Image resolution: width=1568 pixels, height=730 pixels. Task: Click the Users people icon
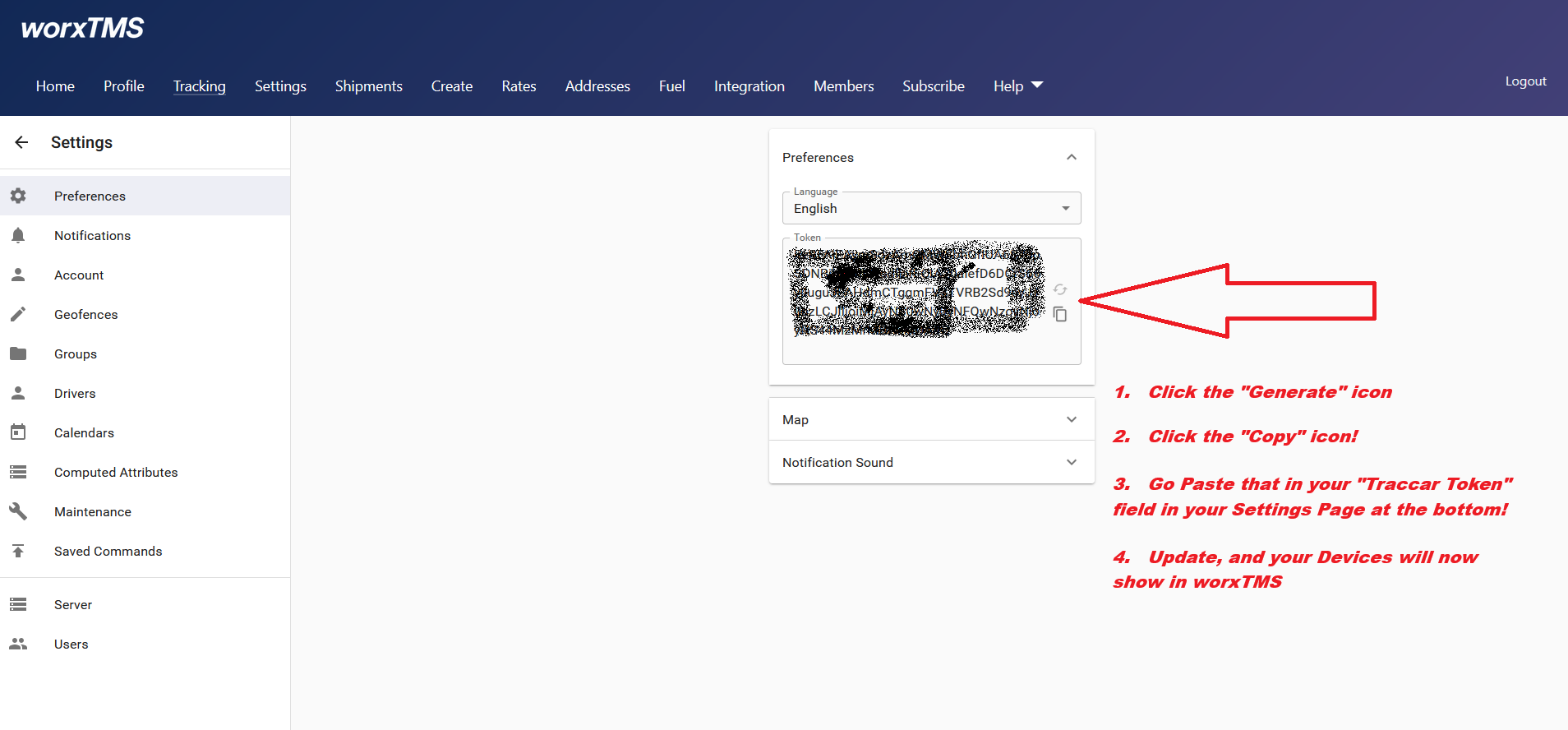pos(18,644)
